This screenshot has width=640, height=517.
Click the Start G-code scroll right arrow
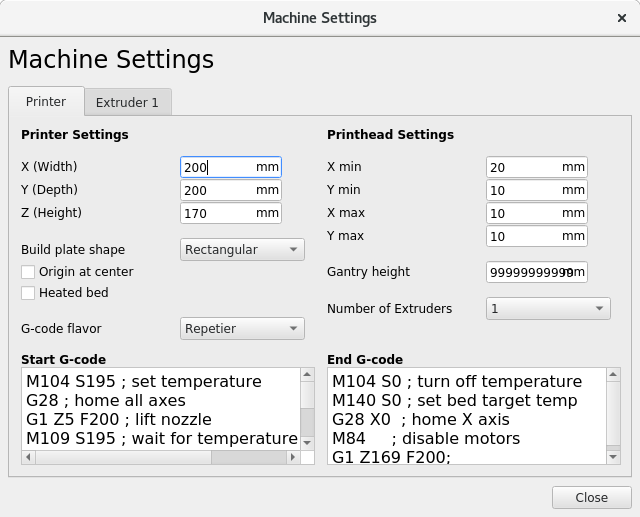pyautogui.click(x=293, y=457)
